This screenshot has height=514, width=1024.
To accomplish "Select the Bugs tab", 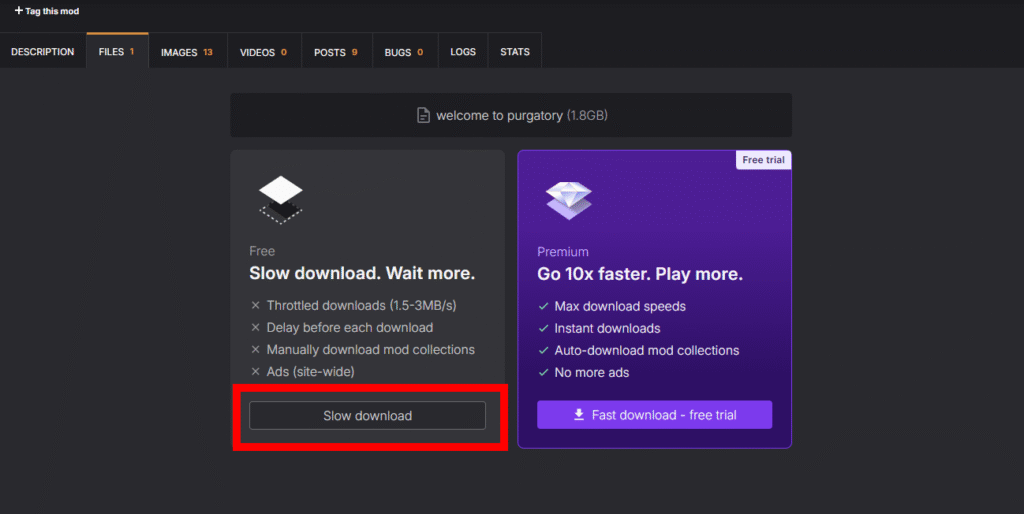I will 403,52.
